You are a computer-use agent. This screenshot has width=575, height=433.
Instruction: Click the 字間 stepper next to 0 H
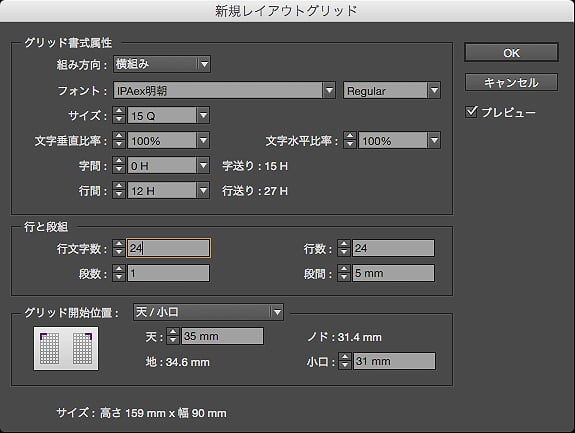[x=119, y=165]
